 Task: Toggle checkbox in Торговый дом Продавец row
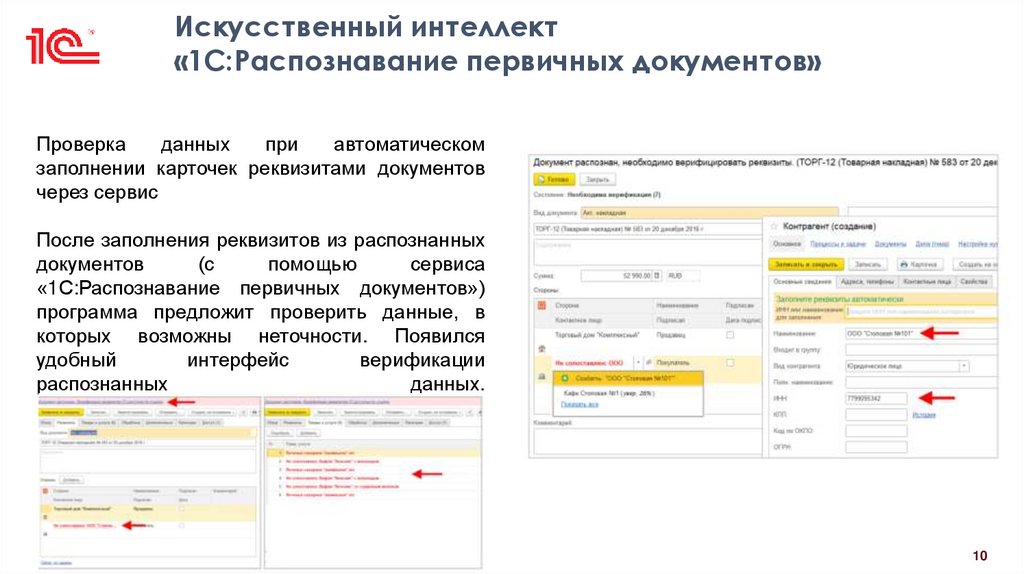pos(730,335)
